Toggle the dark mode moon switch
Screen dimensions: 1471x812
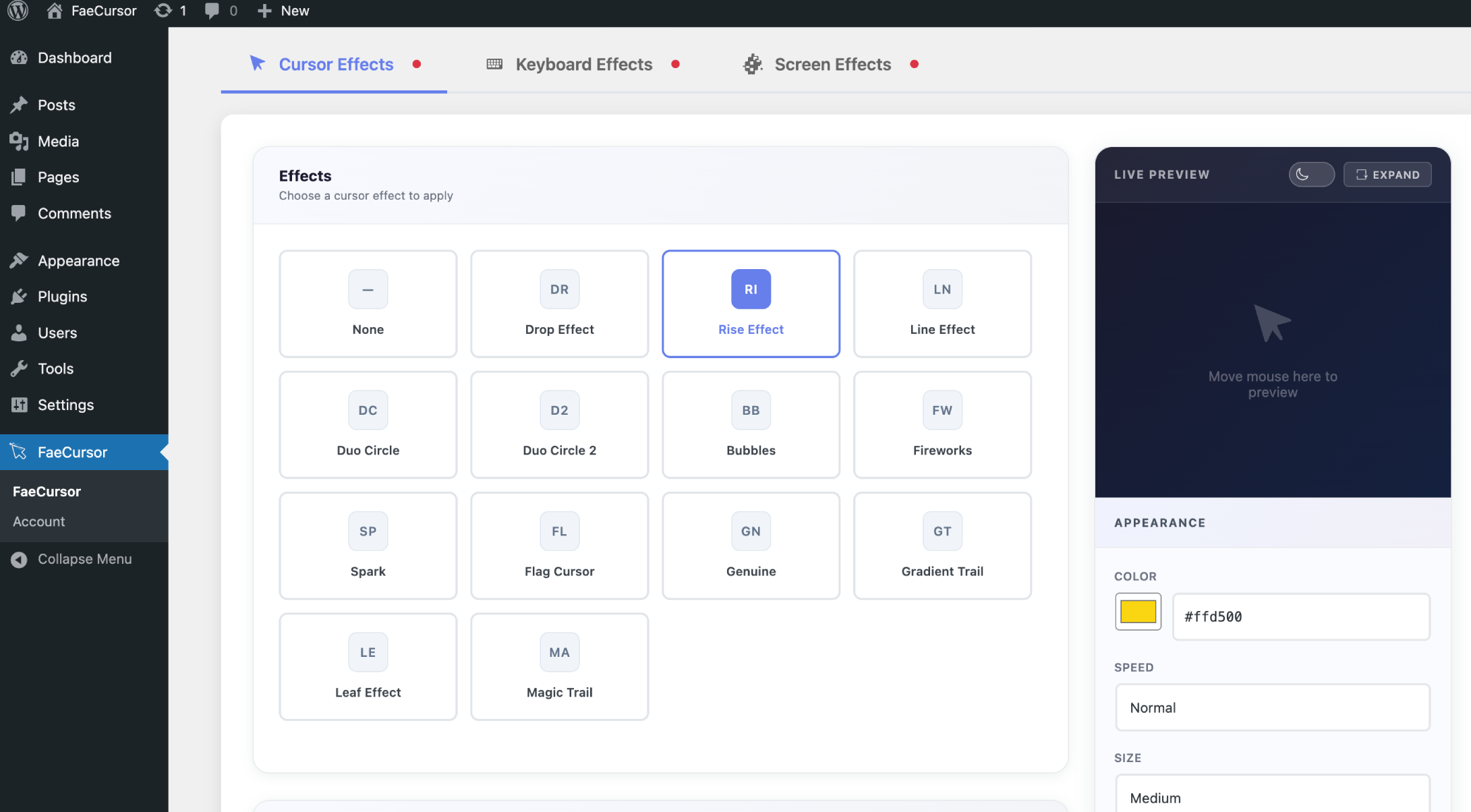click(1310, 175)
